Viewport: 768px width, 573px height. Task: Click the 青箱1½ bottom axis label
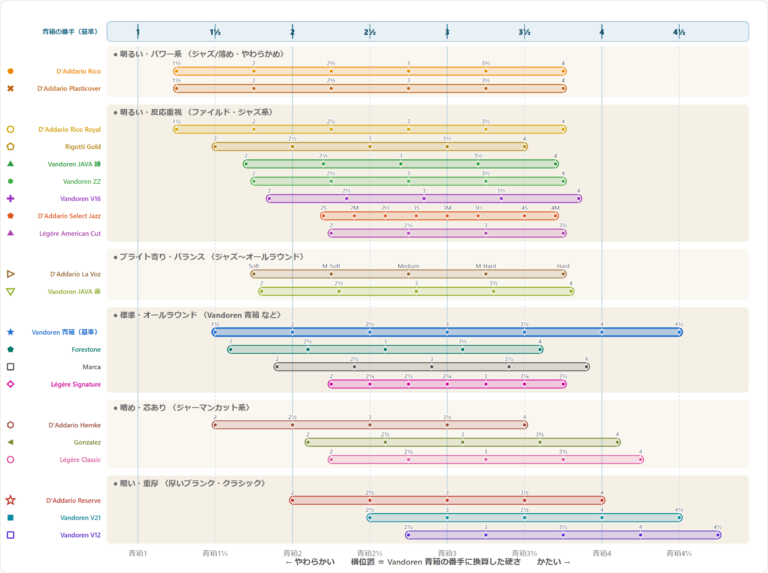coord(215,553)
